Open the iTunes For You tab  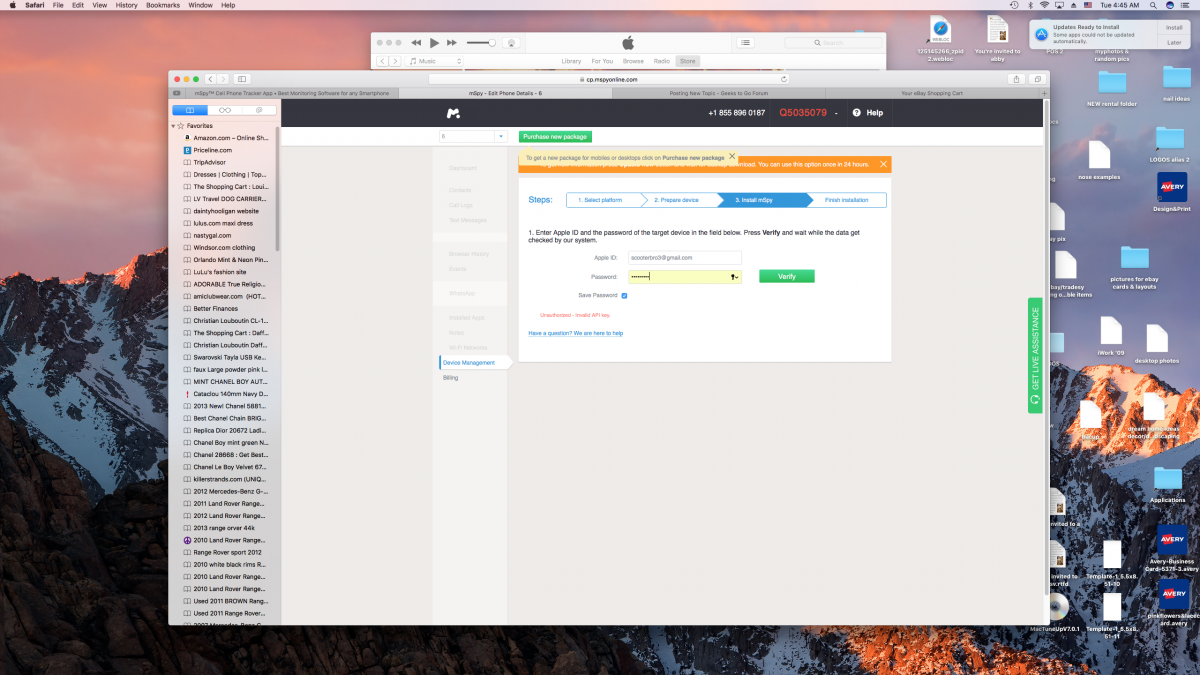[602, 61]
